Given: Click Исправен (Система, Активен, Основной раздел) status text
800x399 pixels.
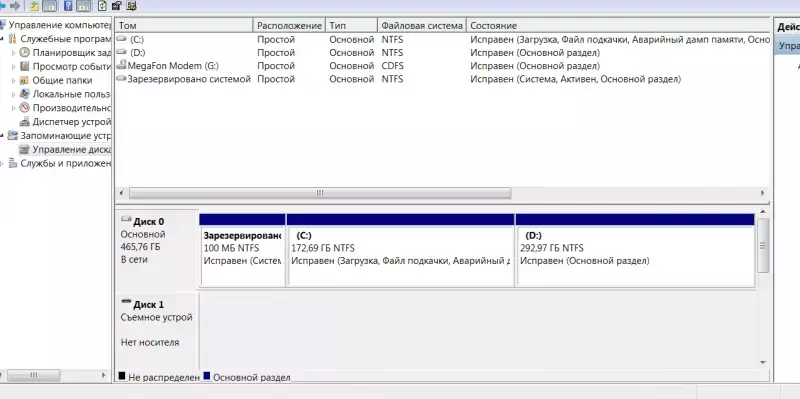Looking at the screenshot, I should click(576, 79).
